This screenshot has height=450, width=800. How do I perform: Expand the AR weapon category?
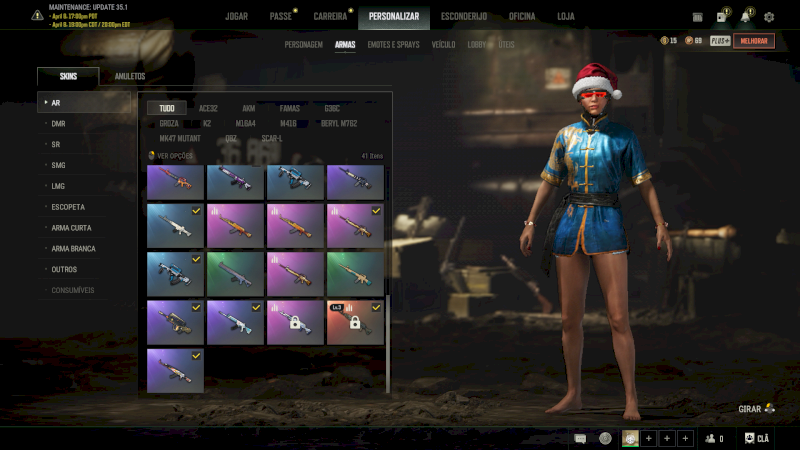(84, 103)
